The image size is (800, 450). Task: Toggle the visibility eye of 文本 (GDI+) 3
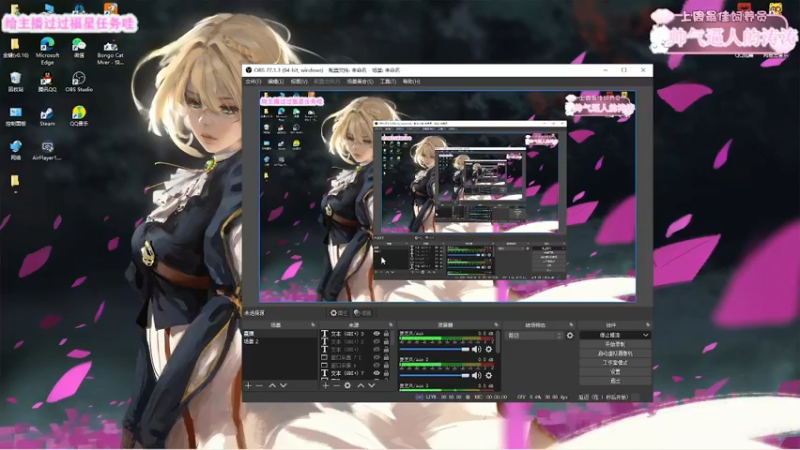[377, 334]
